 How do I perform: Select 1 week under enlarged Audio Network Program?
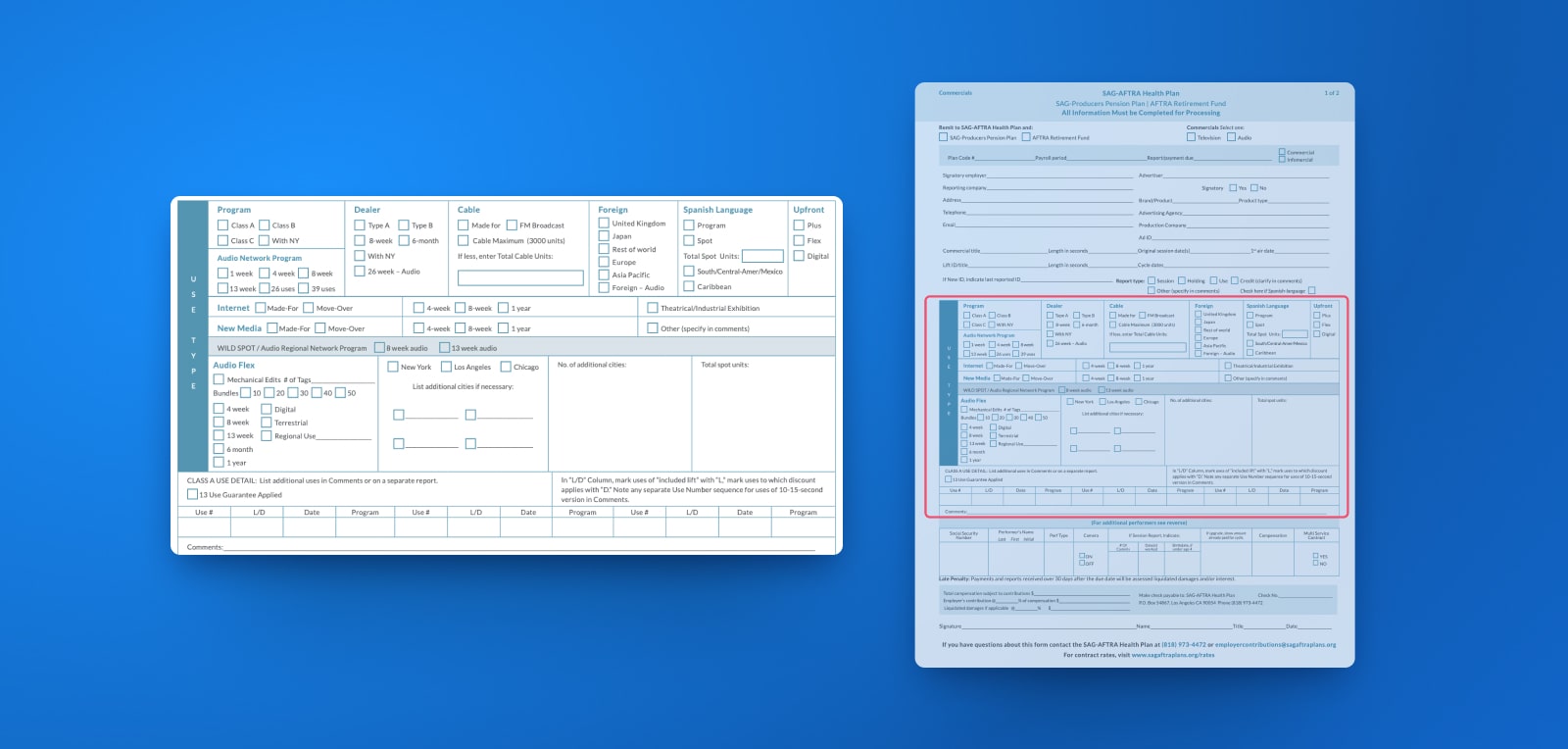pyautogui.click(x=222, y=274)
